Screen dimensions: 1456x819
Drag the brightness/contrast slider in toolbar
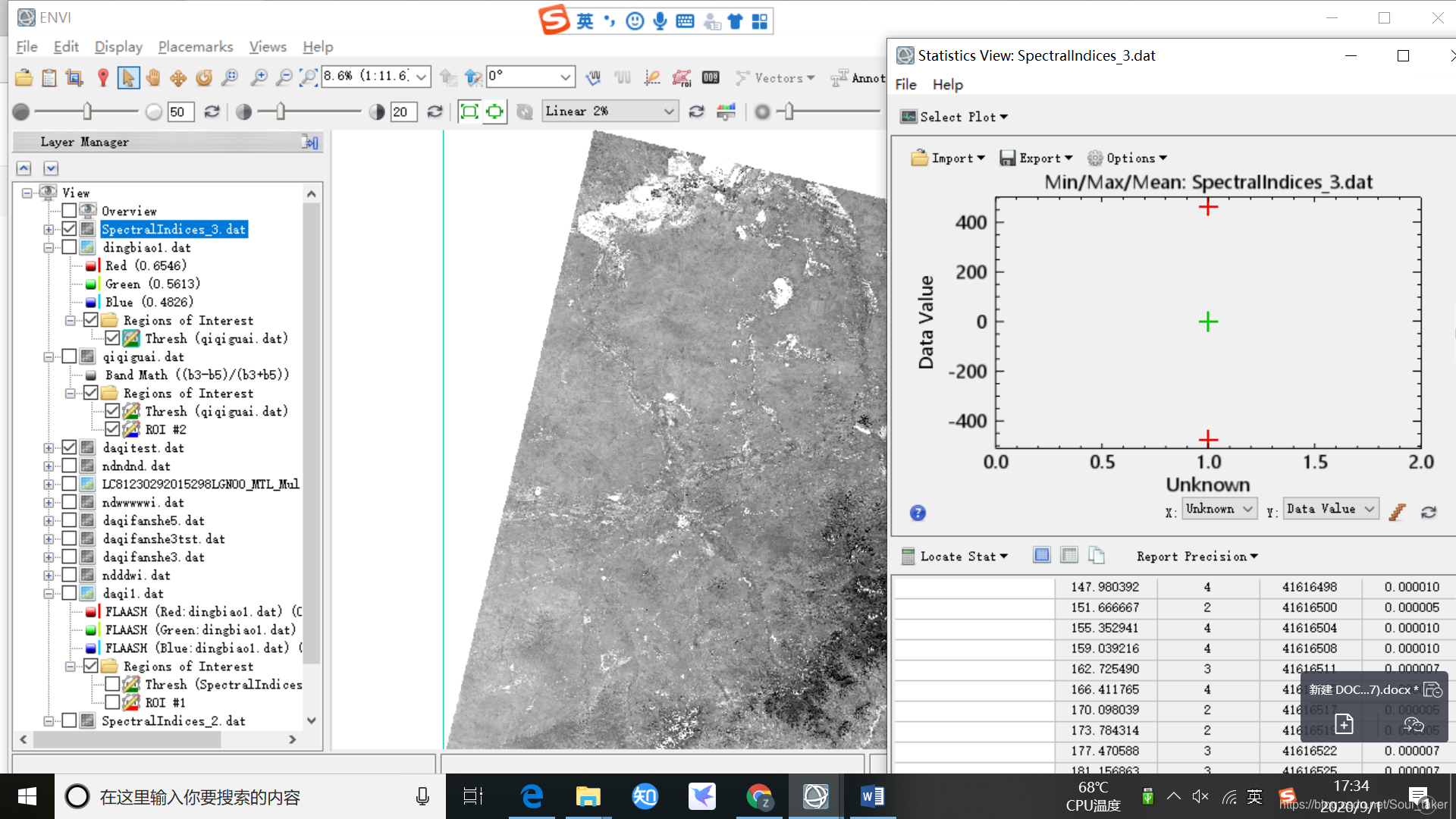[x=87, y=111]
